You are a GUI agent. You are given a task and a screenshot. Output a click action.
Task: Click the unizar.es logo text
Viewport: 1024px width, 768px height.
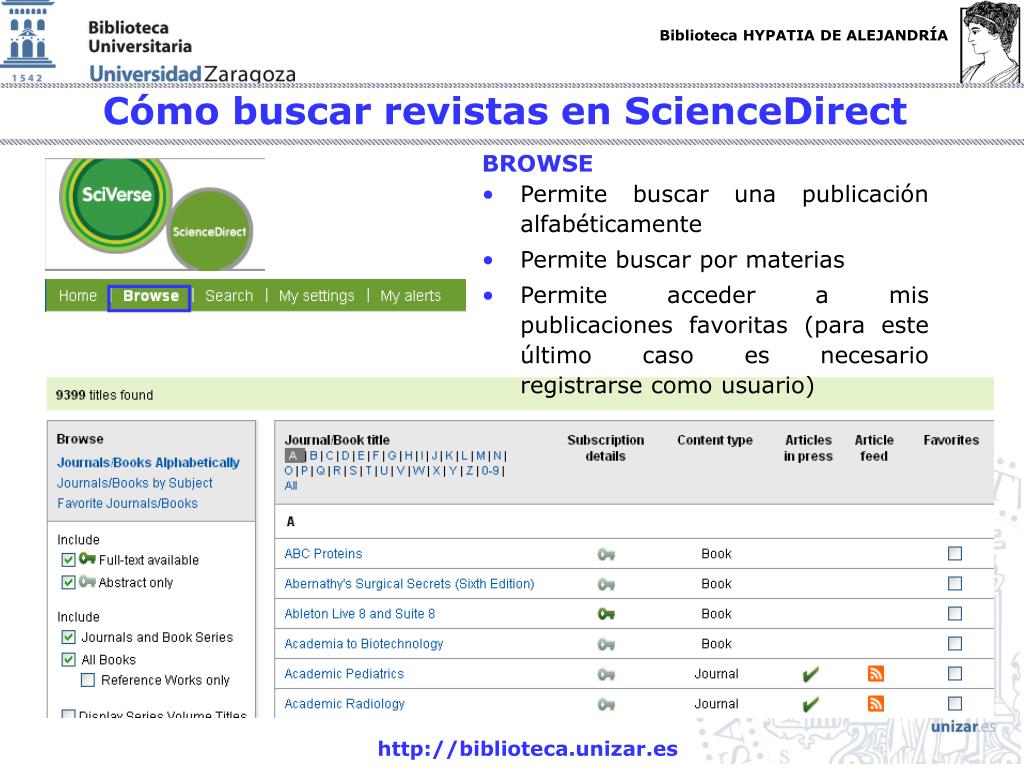coord(963,727)
